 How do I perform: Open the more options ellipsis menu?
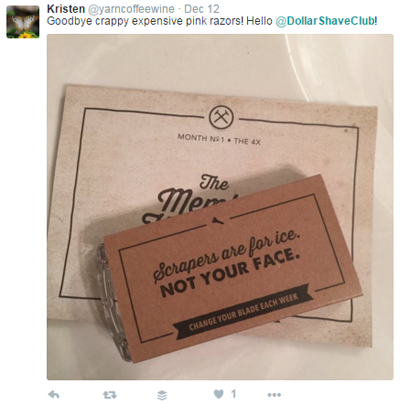pyautogui.click(x=274, y=395)
